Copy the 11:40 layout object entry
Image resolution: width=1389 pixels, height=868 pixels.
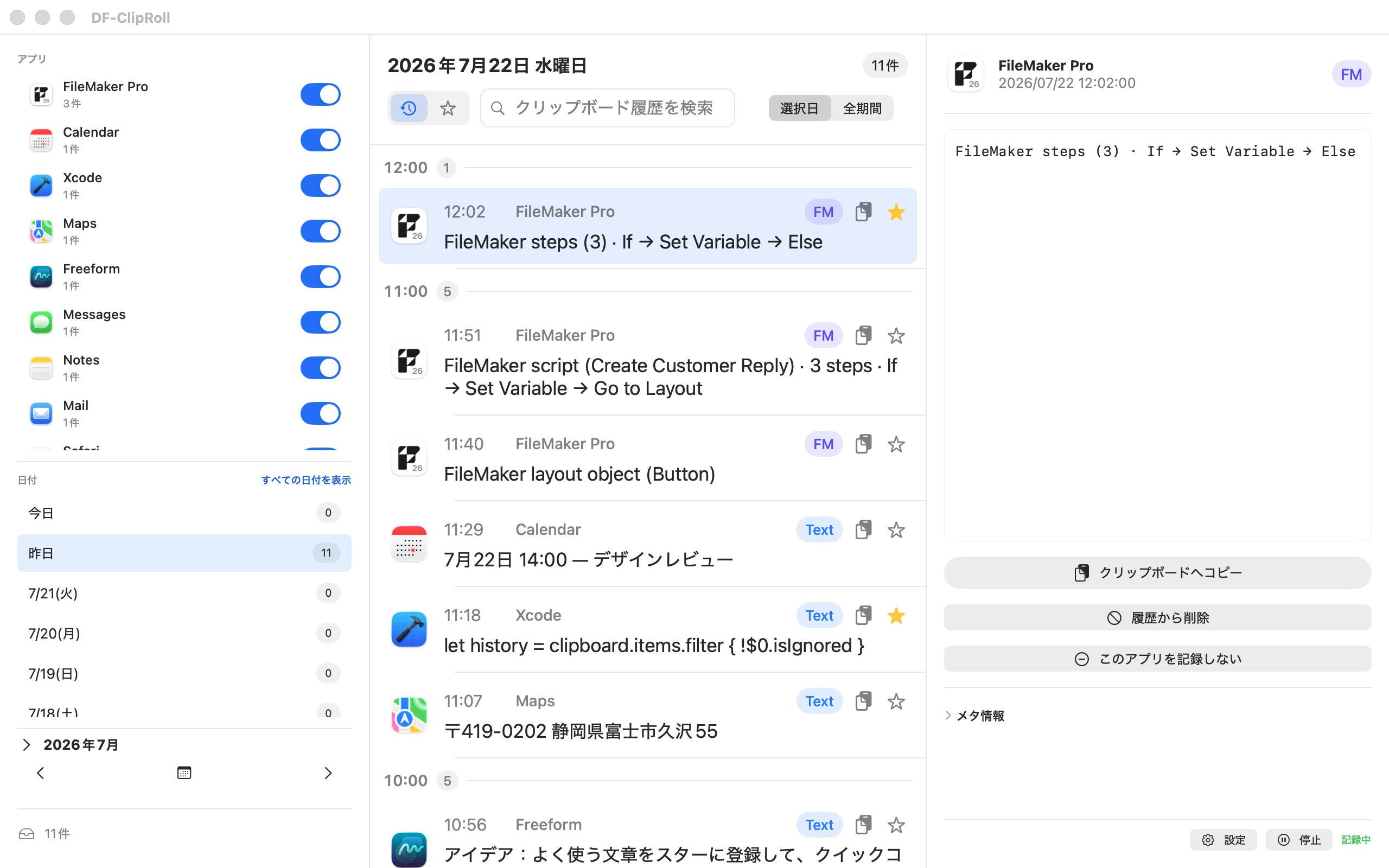pos(863,444)
